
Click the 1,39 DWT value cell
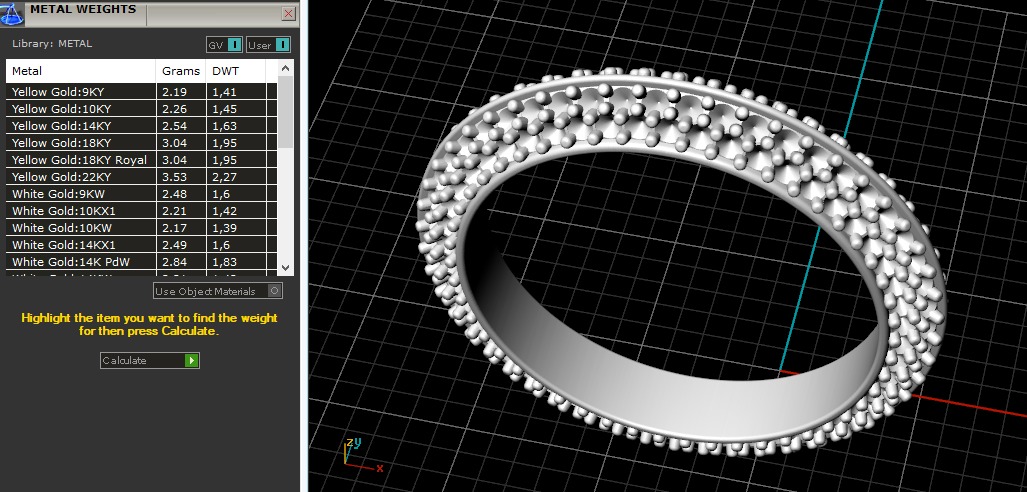pos(236,228)
